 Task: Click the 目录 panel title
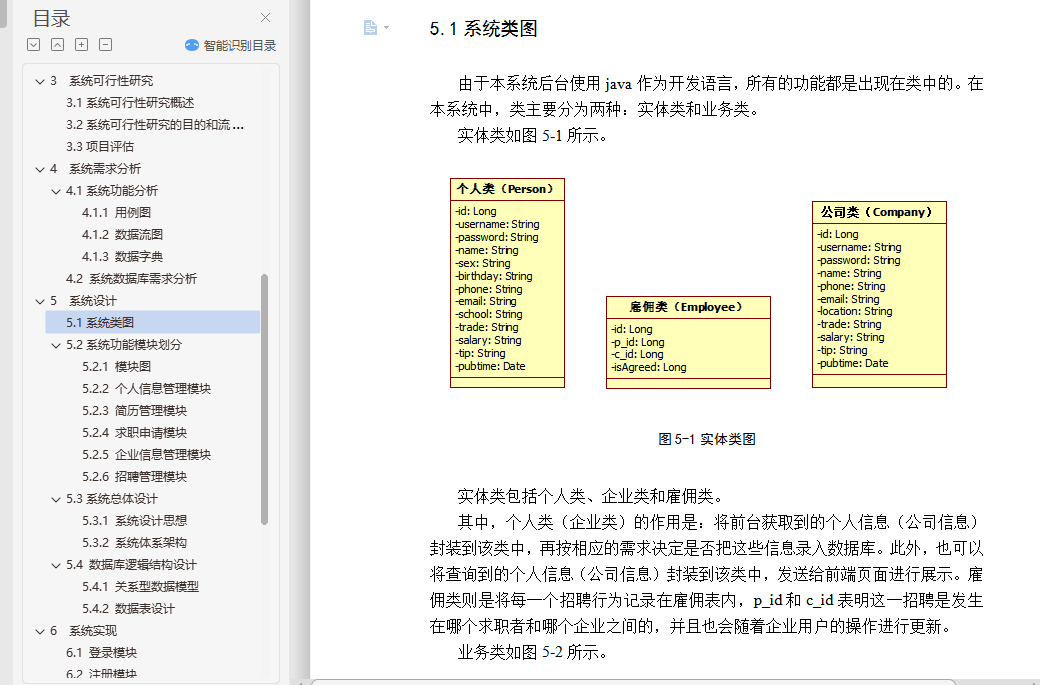(x=51, y=19)
